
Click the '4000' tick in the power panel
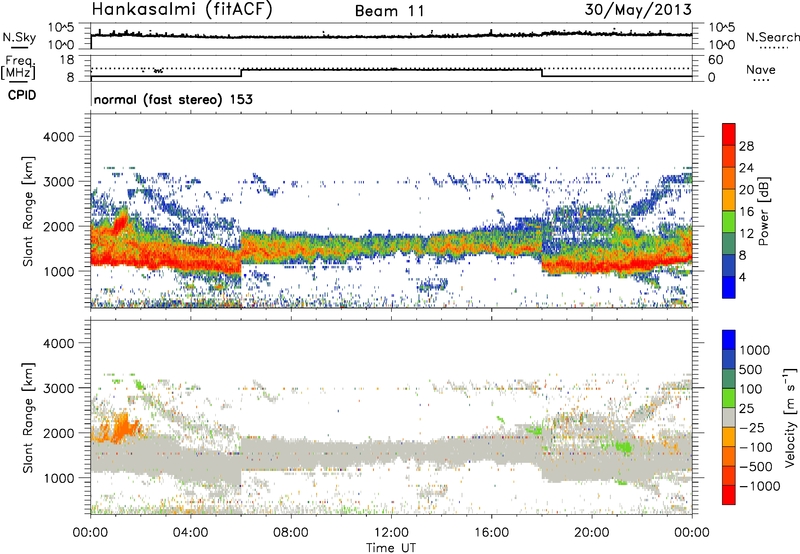(x=59, y=137)
